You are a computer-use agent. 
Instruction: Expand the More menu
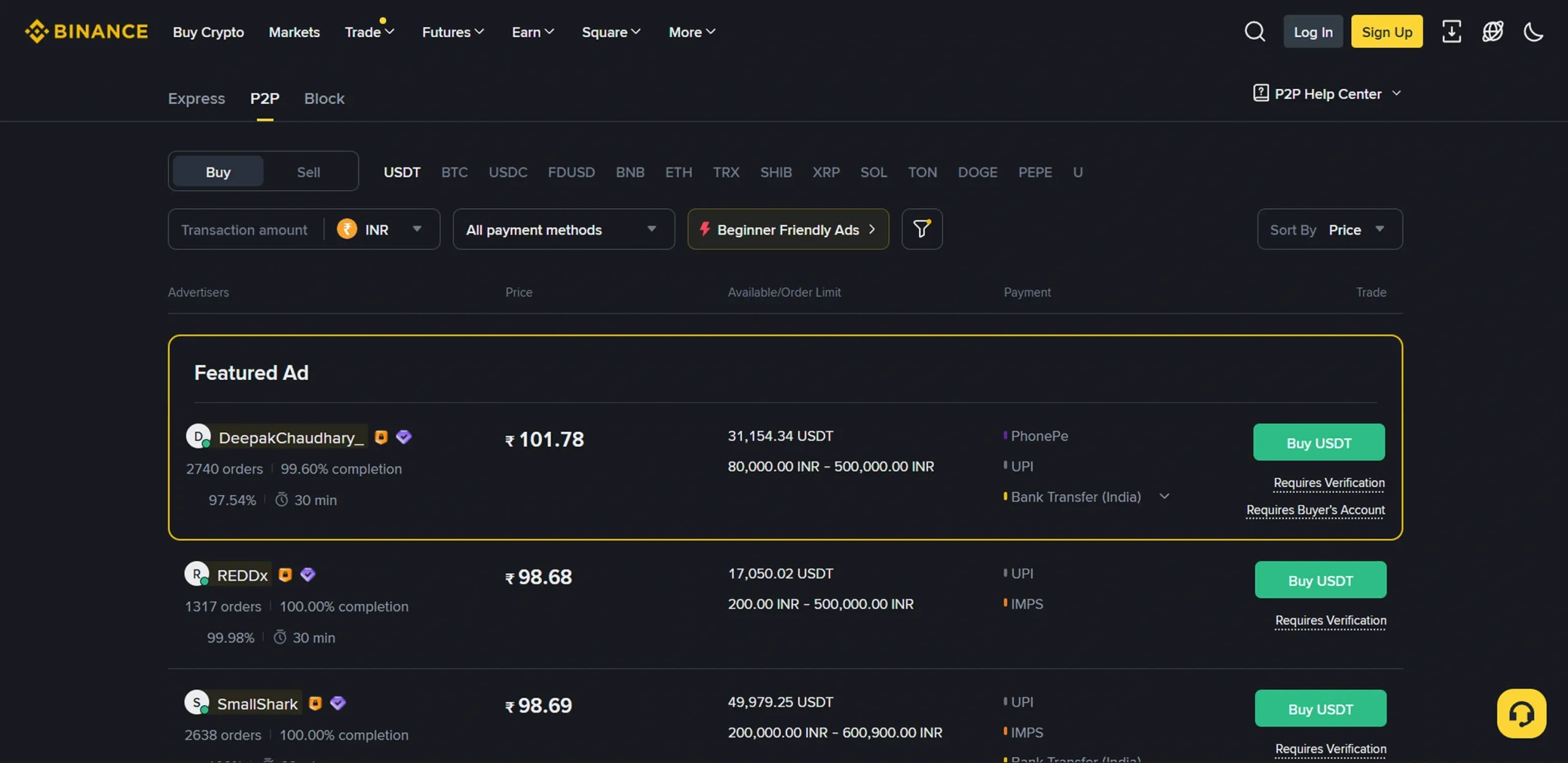(x=692, y=32)
